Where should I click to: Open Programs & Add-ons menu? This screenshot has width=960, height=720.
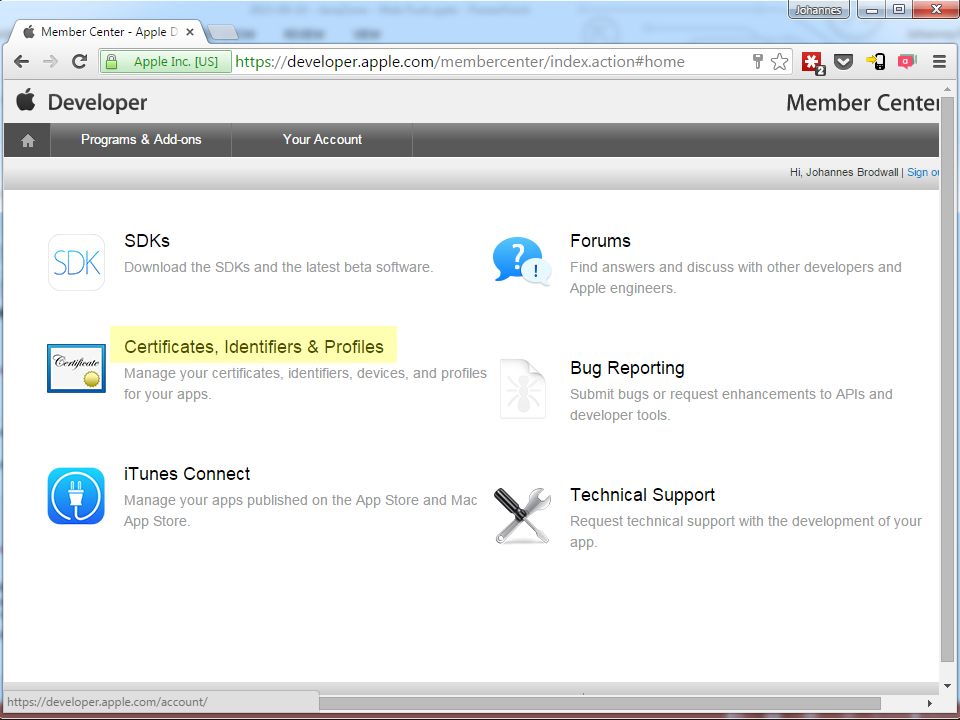(141, 140)
